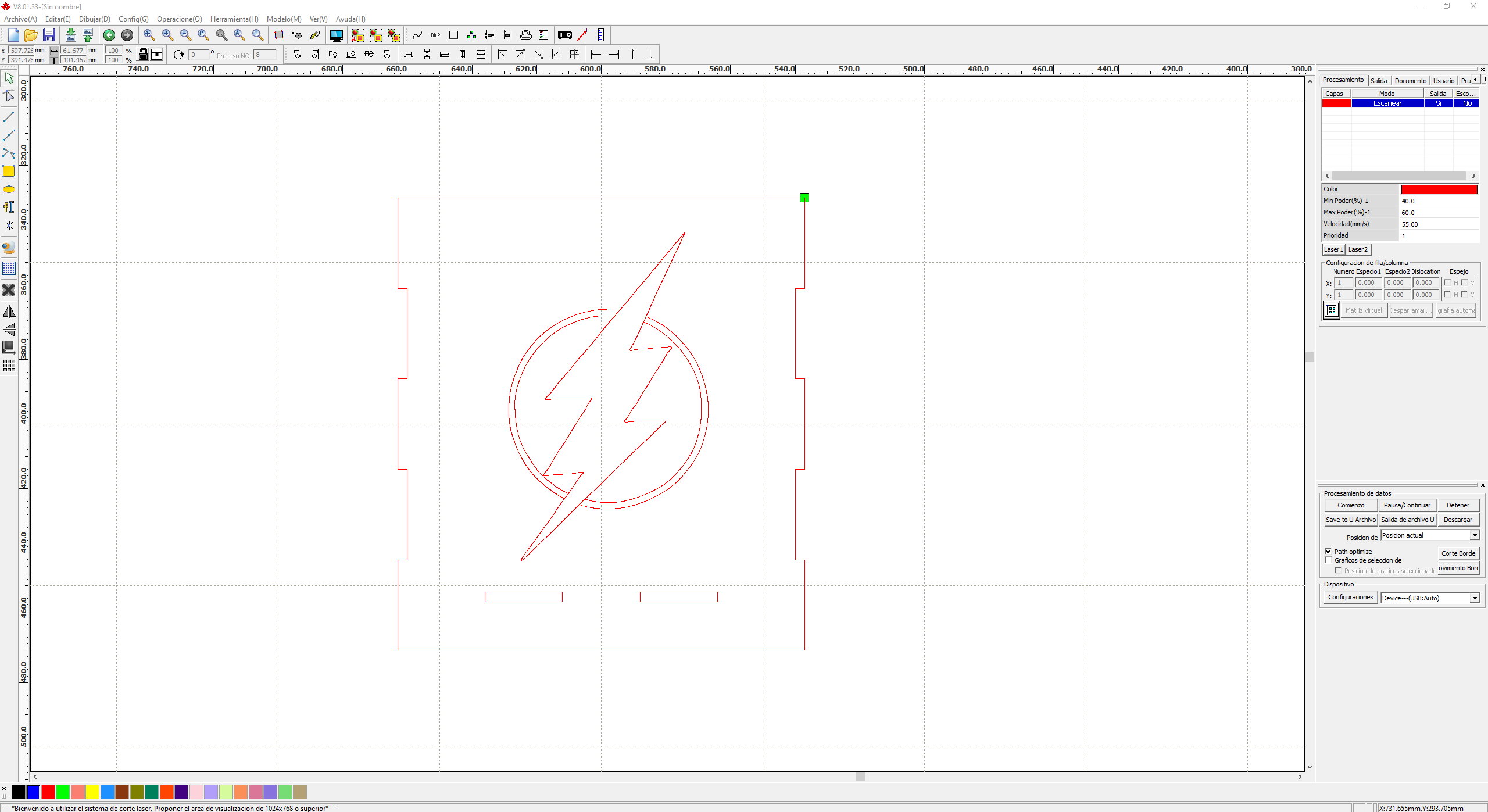1488x812 pixels.
Task: Open the Archivo menu
Action: pyautogui.click(x=20, y=19)
